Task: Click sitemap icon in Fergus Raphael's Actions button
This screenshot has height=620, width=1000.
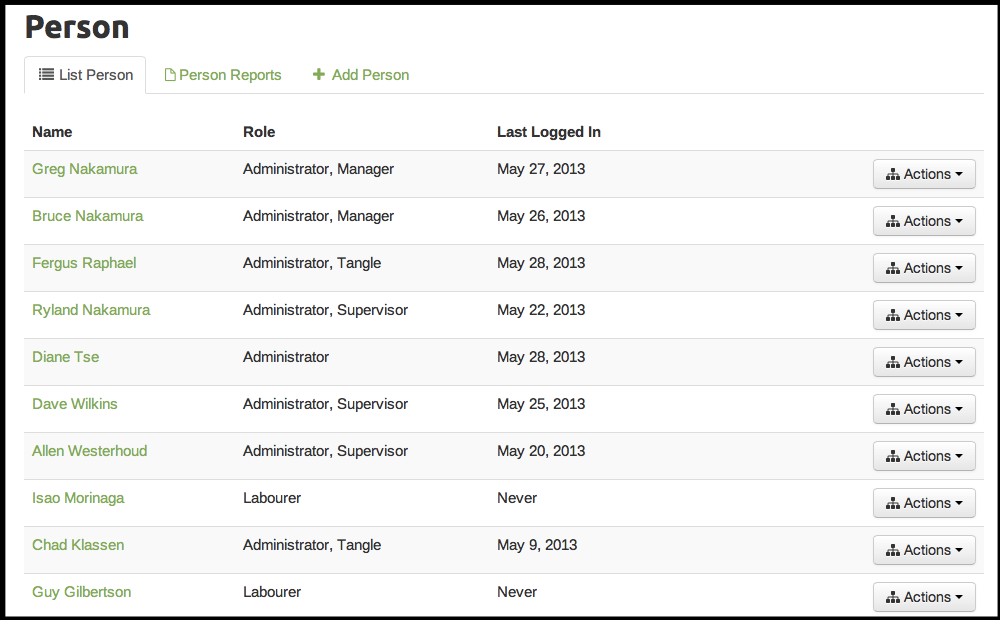Action: [893, 269]
